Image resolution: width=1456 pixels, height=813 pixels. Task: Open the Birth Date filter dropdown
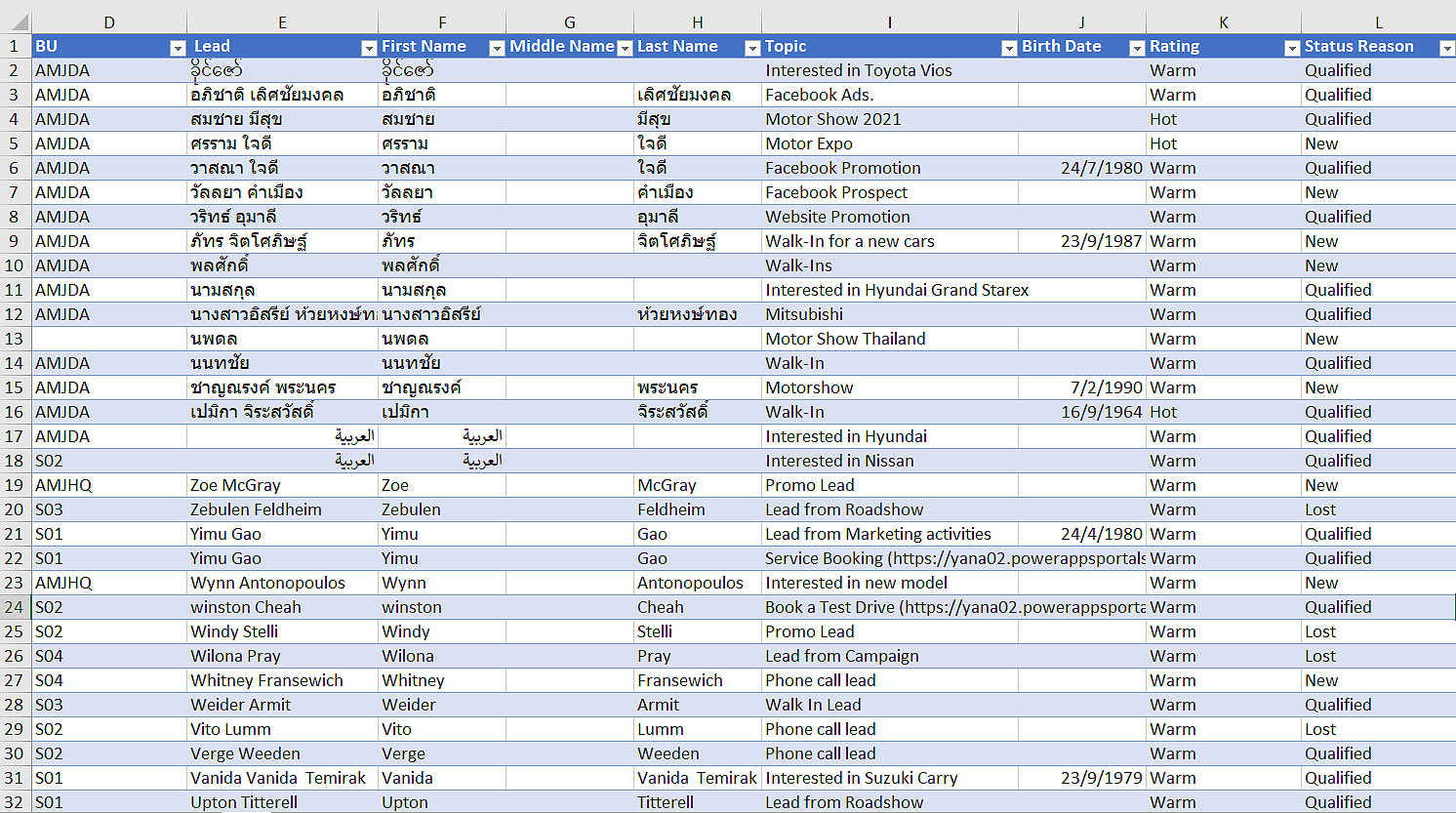(1137, 48)
